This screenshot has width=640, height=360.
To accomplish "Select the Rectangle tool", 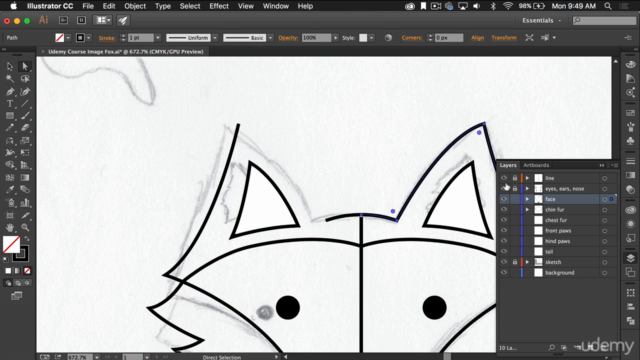I will coord(10,116).
